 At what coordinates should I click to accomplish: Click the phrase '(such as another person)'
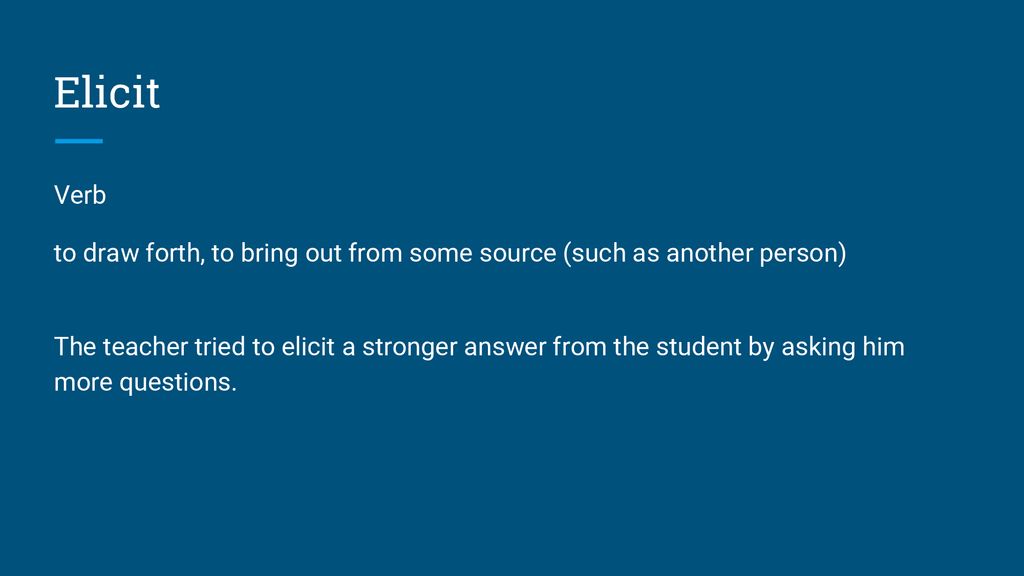click(705, 253)
